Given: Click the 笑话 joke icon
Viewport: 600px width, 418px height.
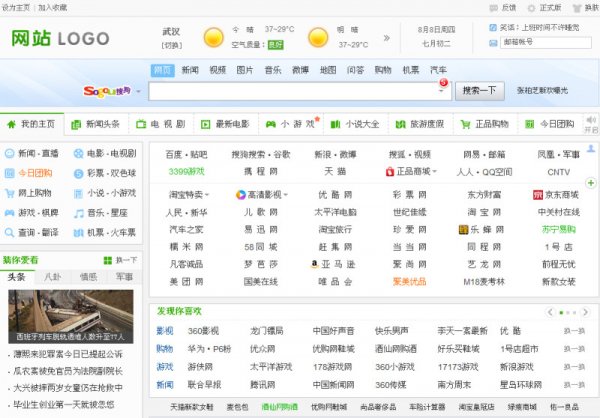Looking at the screenshot, I should click(493, 28).
